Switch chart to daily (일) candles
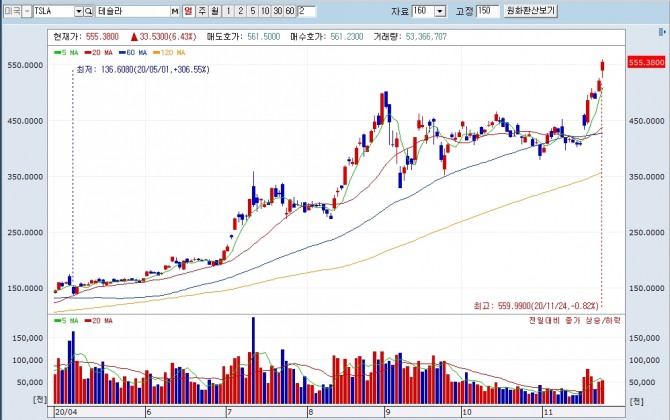This screenshot has width=670, height=420. click(188, 11)
